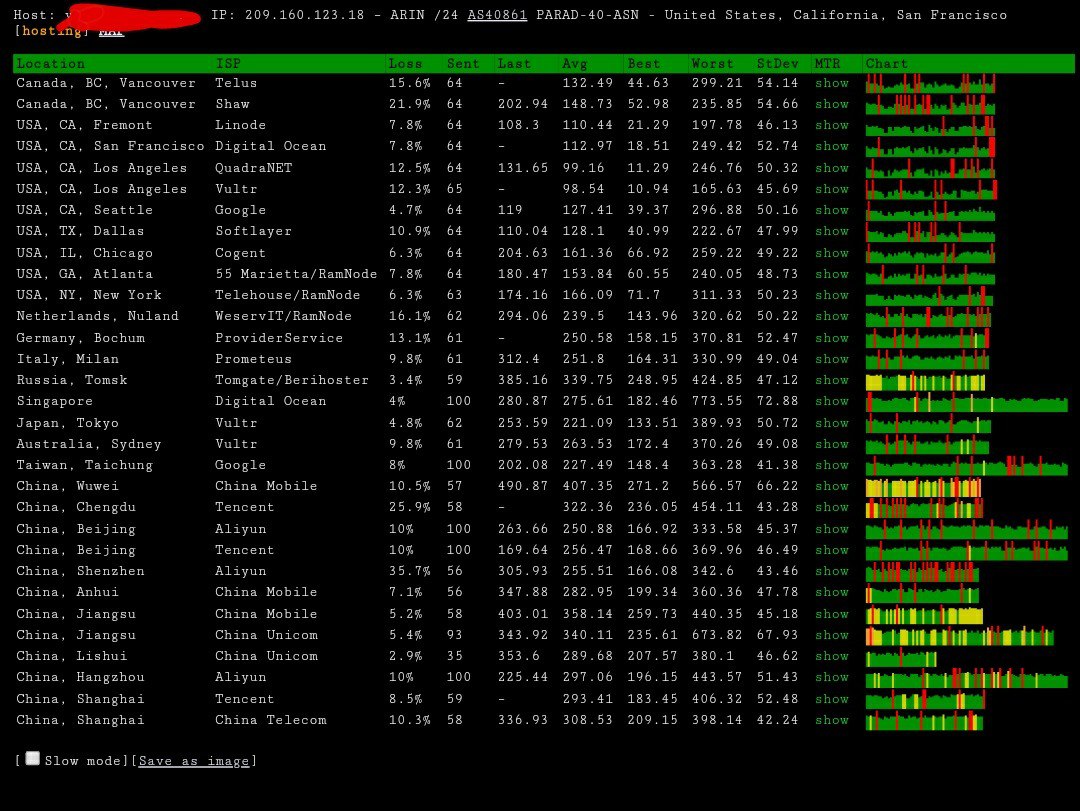1080x811 pixels.
Task: Click the orange hosting tag link
Action: [52, 31]
